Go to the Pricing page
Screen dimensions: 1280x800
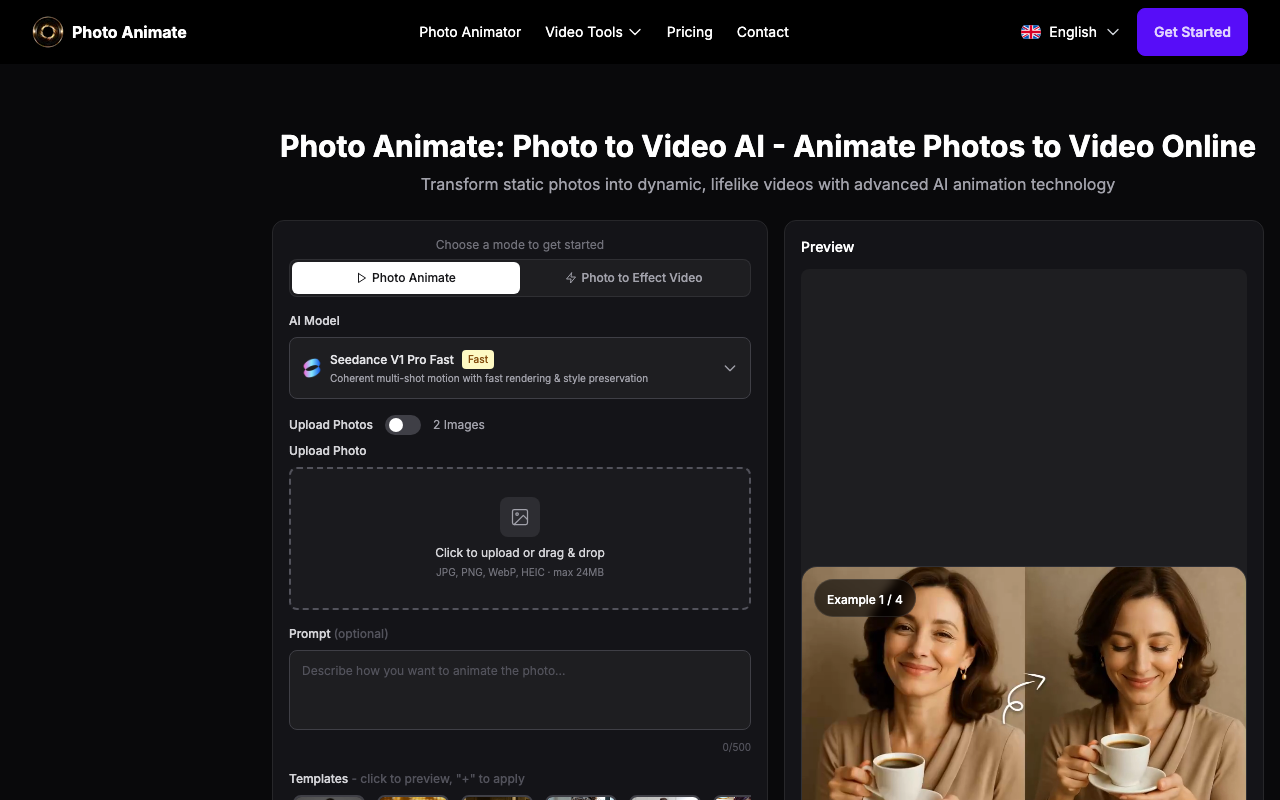click(x=690, y=32)
